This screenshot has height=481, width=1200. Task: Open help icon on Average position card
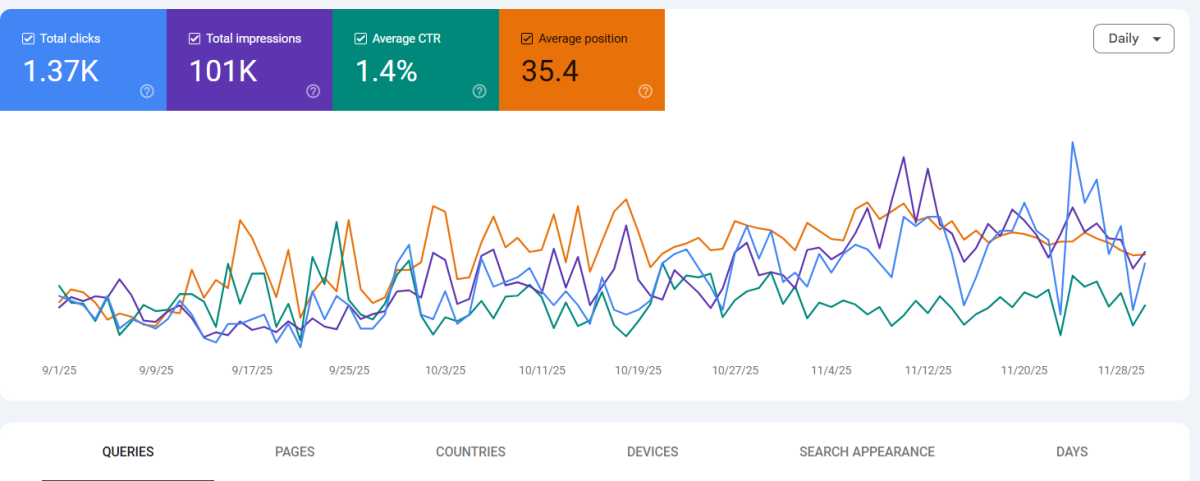pos(645,91)
